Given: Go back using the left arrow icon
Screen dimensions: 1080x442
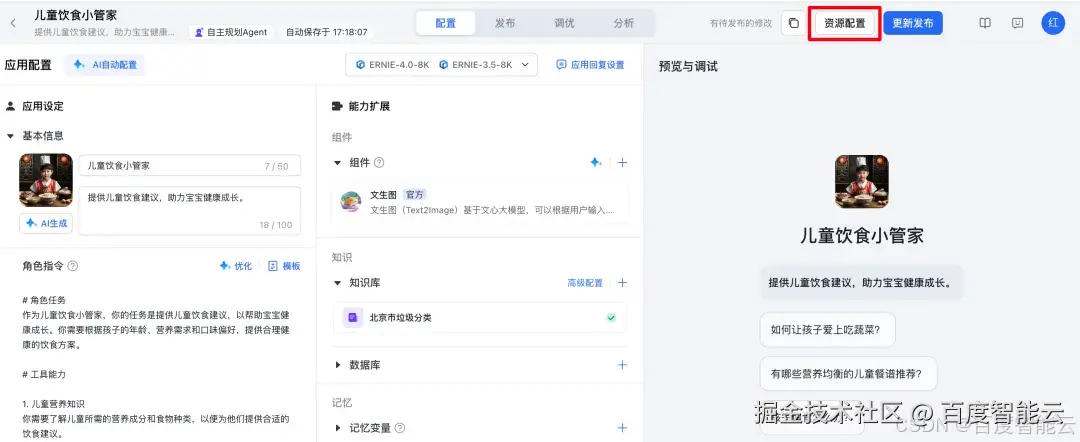Looking at the screenshot, I should [13, 23].
